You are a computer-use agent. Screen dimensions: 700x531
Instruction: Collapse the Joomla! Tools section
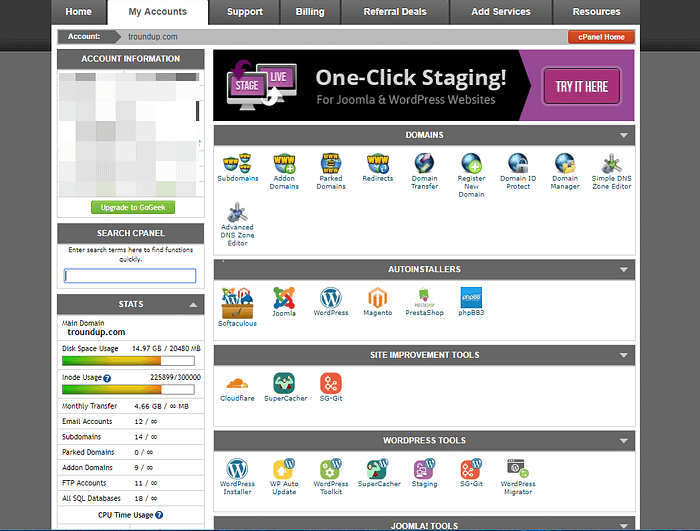point(624,526)
